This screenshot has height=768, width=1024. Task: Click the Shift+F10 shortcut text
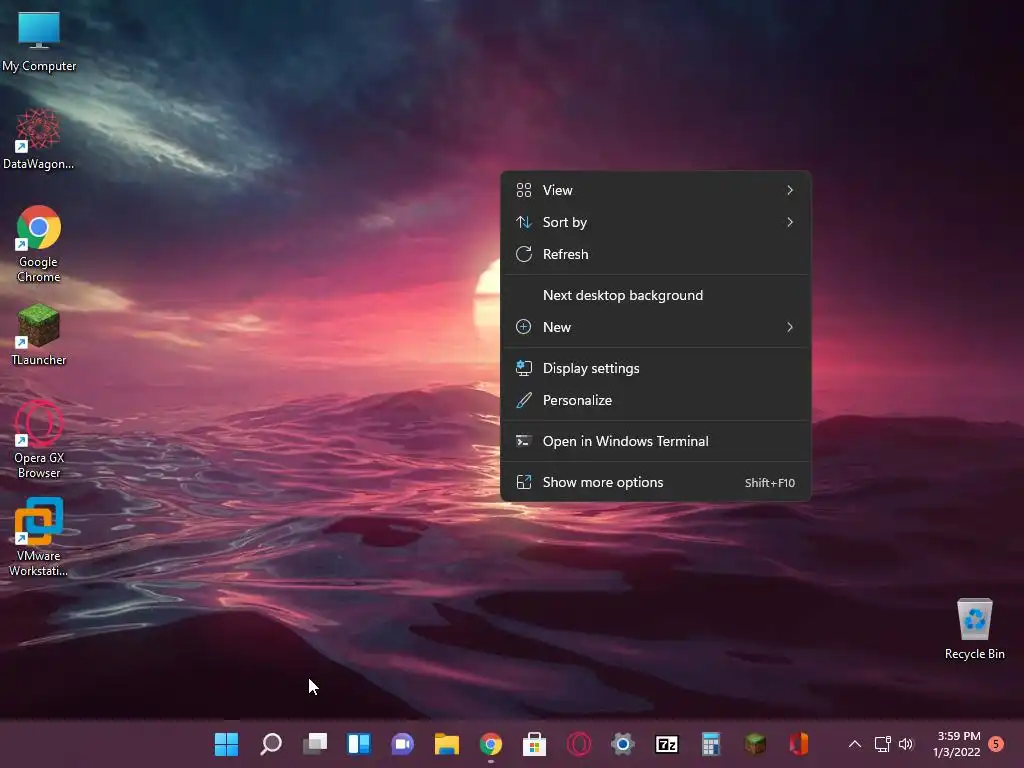769,483
